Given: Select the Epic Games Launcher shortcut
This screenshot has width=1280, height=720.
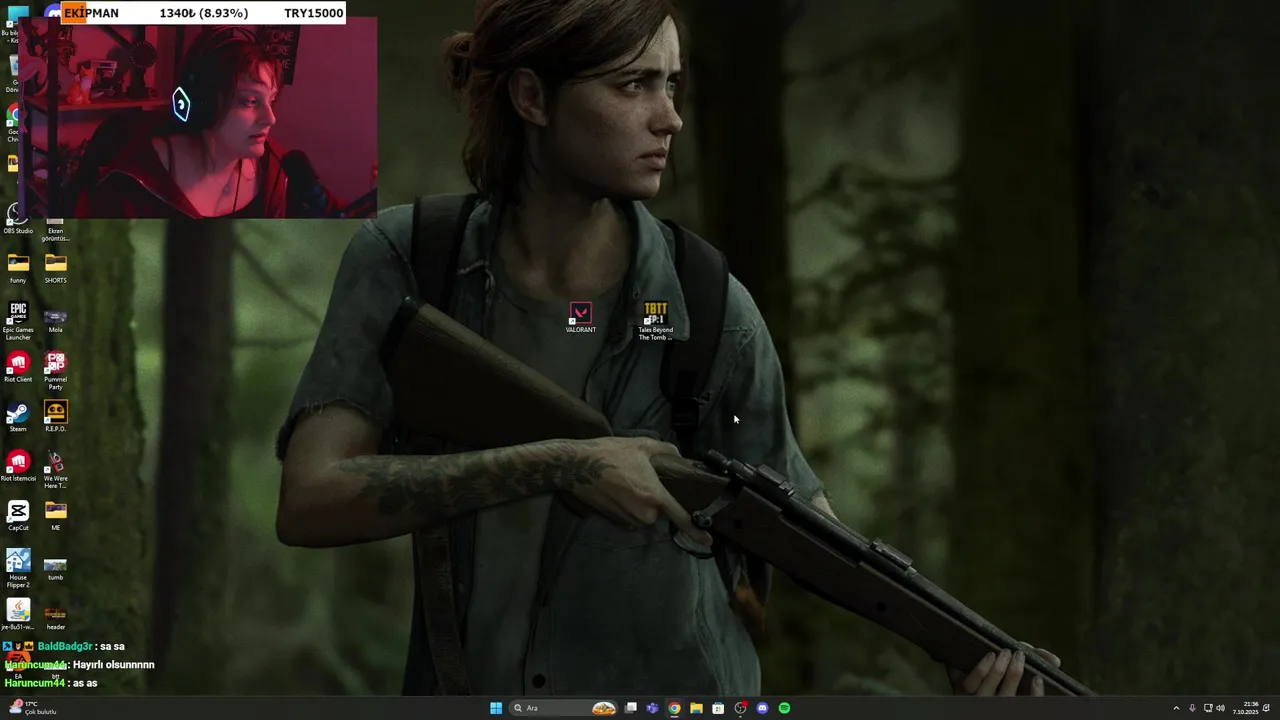Looking at the screenshot, I should 18,321.
